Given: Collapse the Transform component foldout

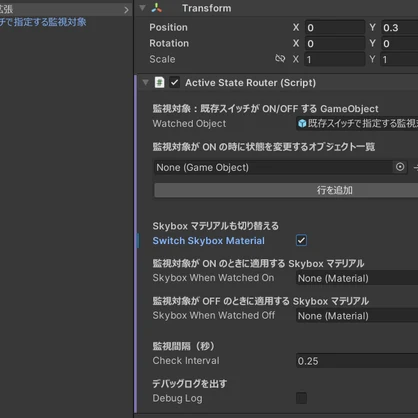Looking at the screenshot, I should pos(143,8).
